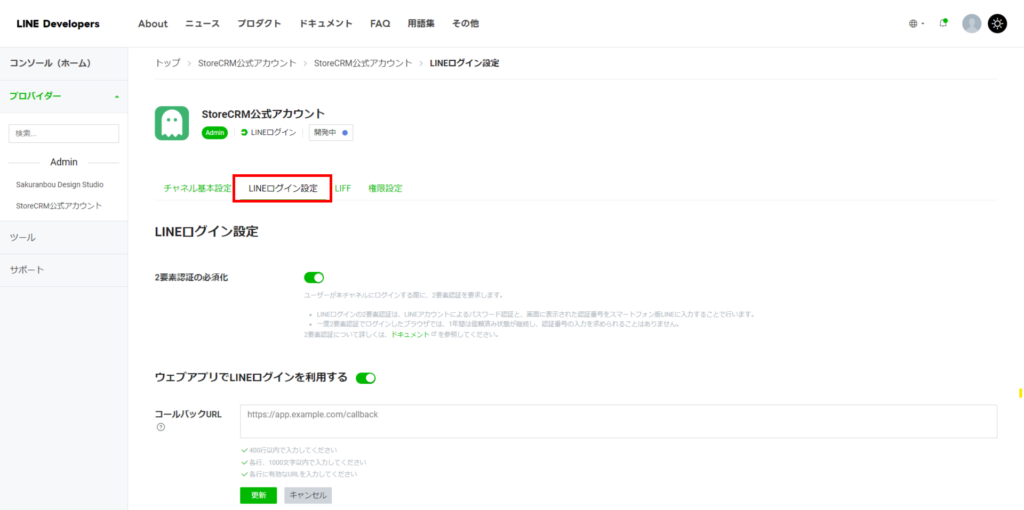The height and width of the screenshot is (510, 1024).
Task: Switch to 権限設定 tab
Action: pyautogui.click(x=385, y=188)
